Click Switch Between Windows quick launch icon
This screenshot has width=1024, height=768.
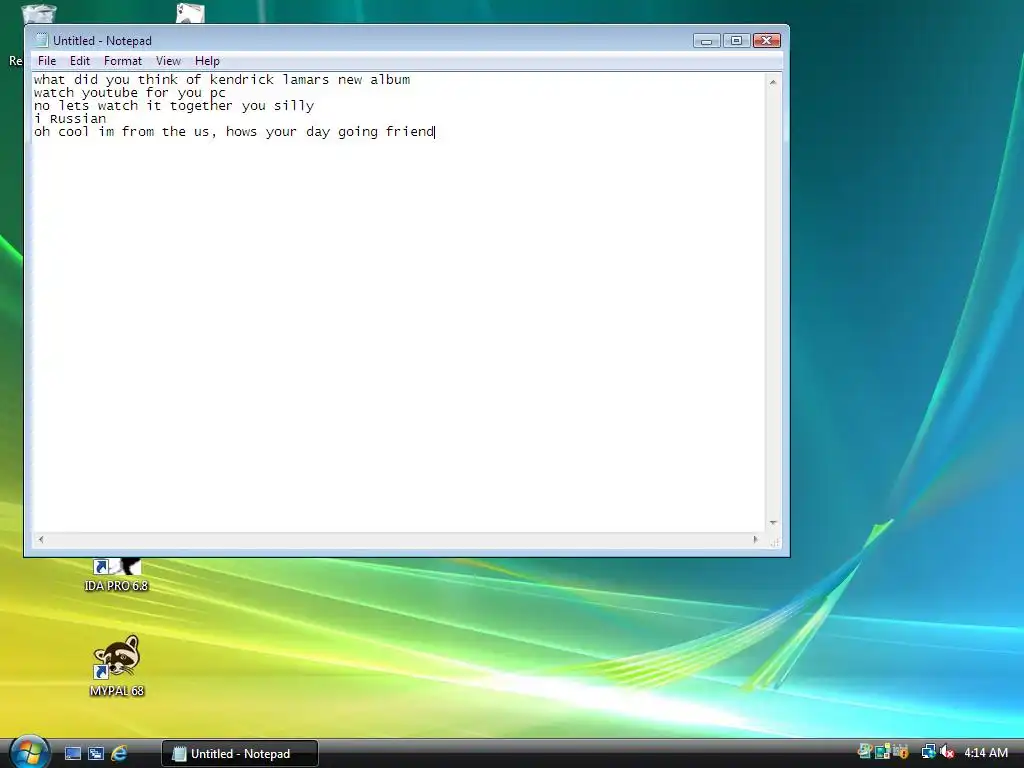96,754
